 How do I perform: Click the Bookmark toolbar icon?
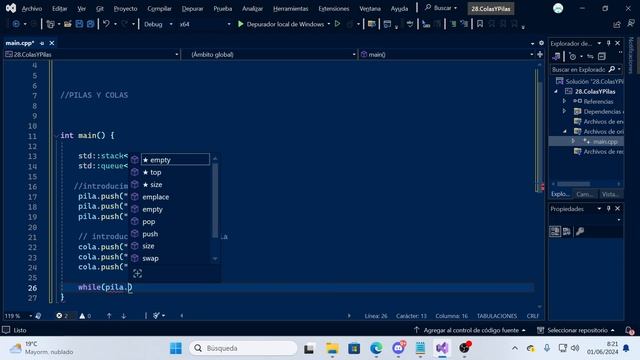[x=480, y=24]
